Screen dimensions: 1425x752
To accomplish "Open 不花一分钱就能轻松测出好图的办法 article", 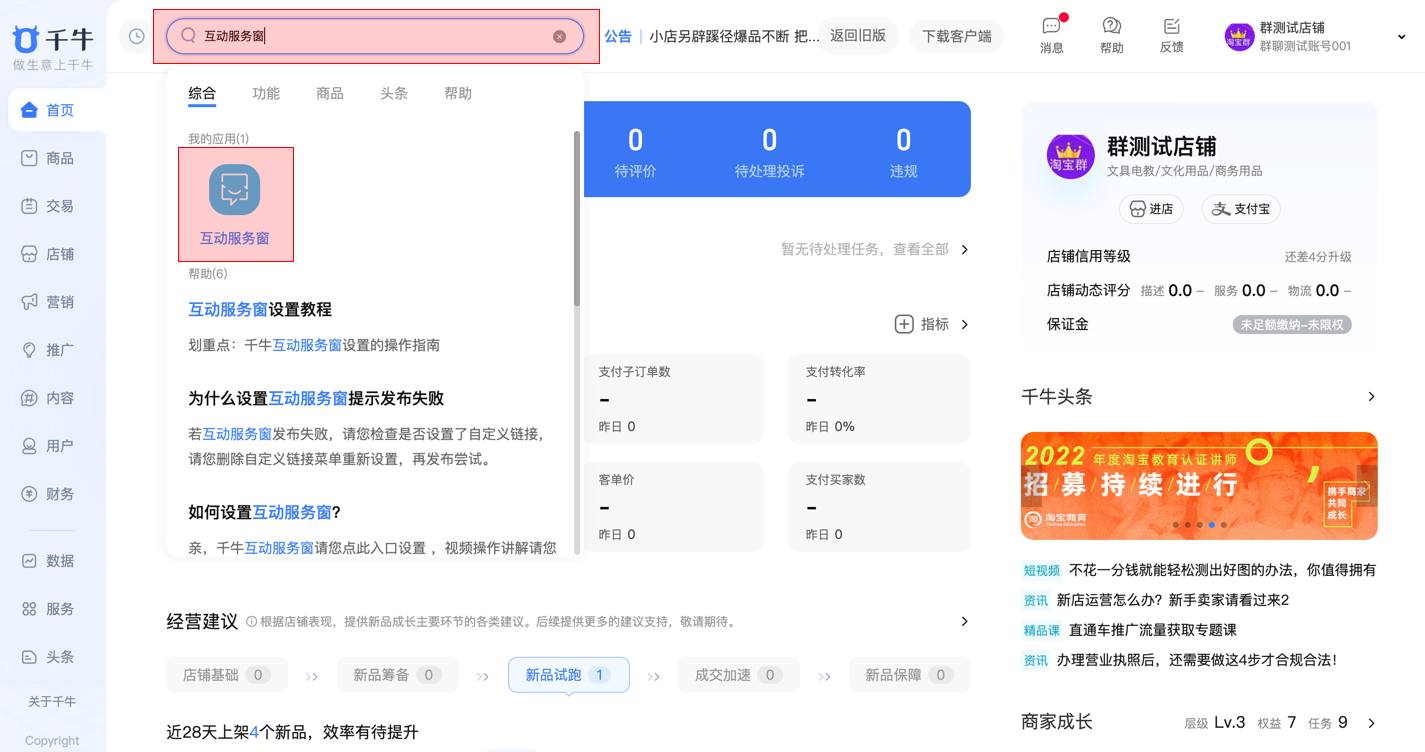I will click(x=1222, y=570).
